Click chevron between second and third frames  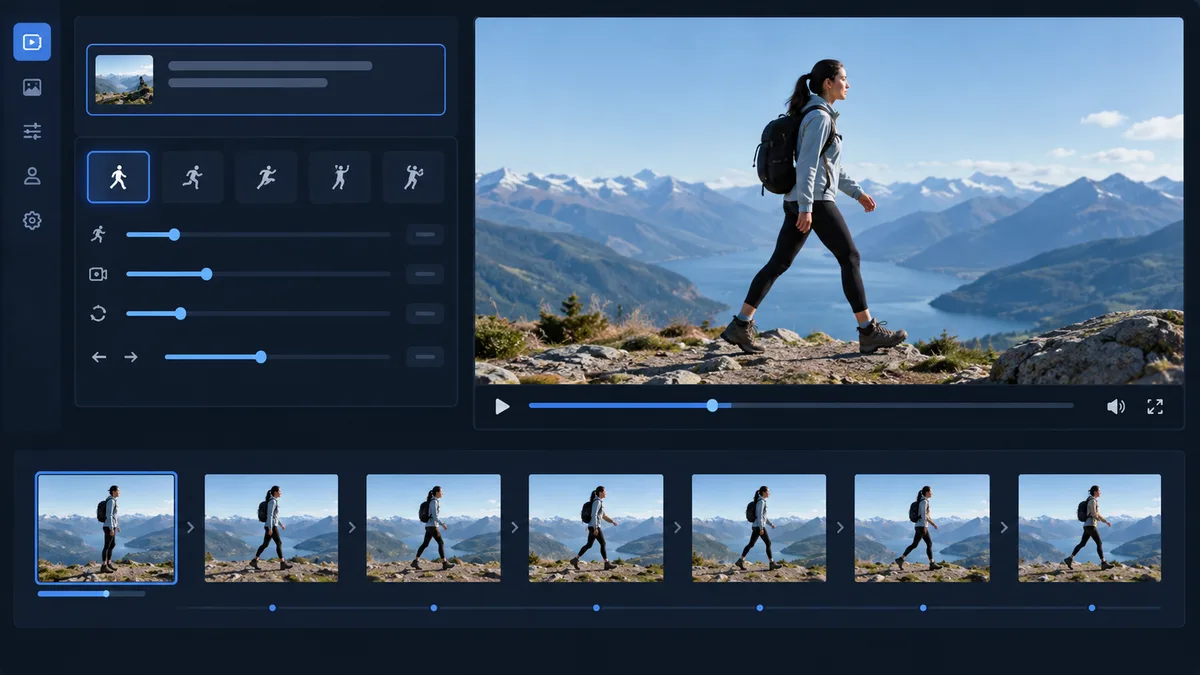coord(352,527)
